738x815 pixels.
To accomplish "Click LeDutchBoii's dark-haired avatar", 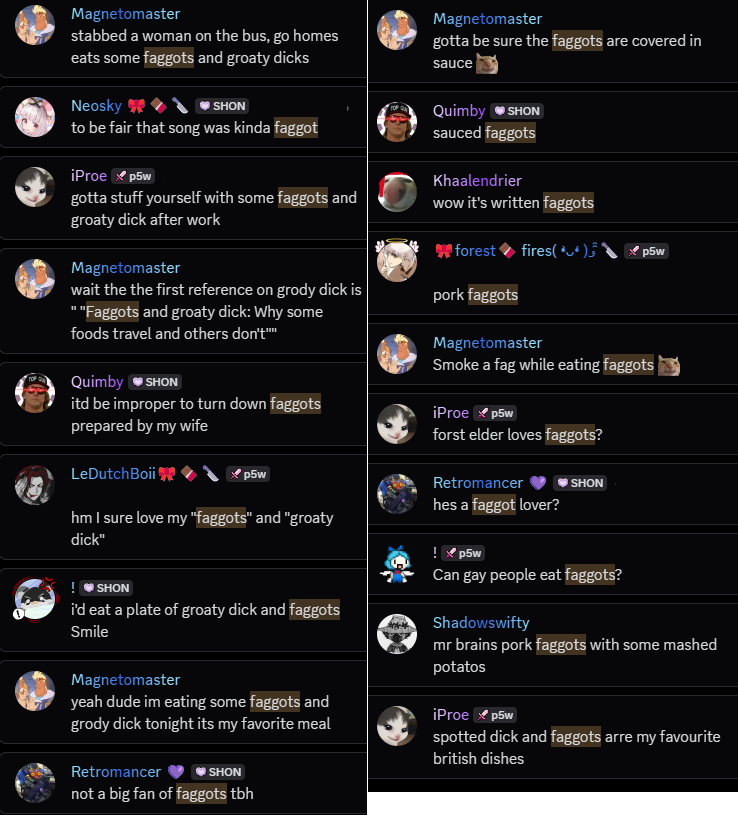I will click(35, 485).
